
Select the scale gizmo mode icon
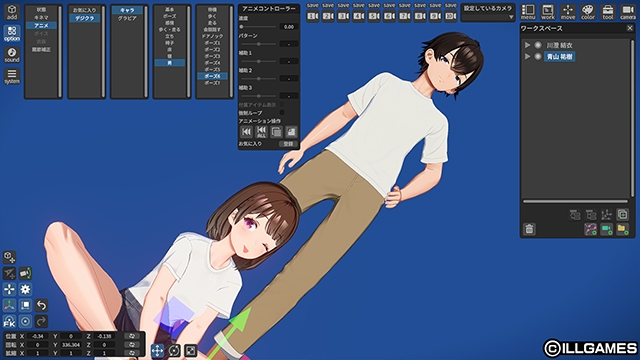pyautogui.click(x=191, y=350)
